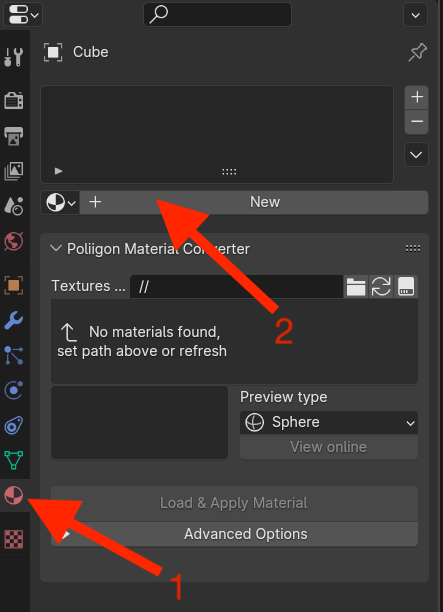Open the Tool properties tab
443x612 pixels.
click(x=14, y=57)
